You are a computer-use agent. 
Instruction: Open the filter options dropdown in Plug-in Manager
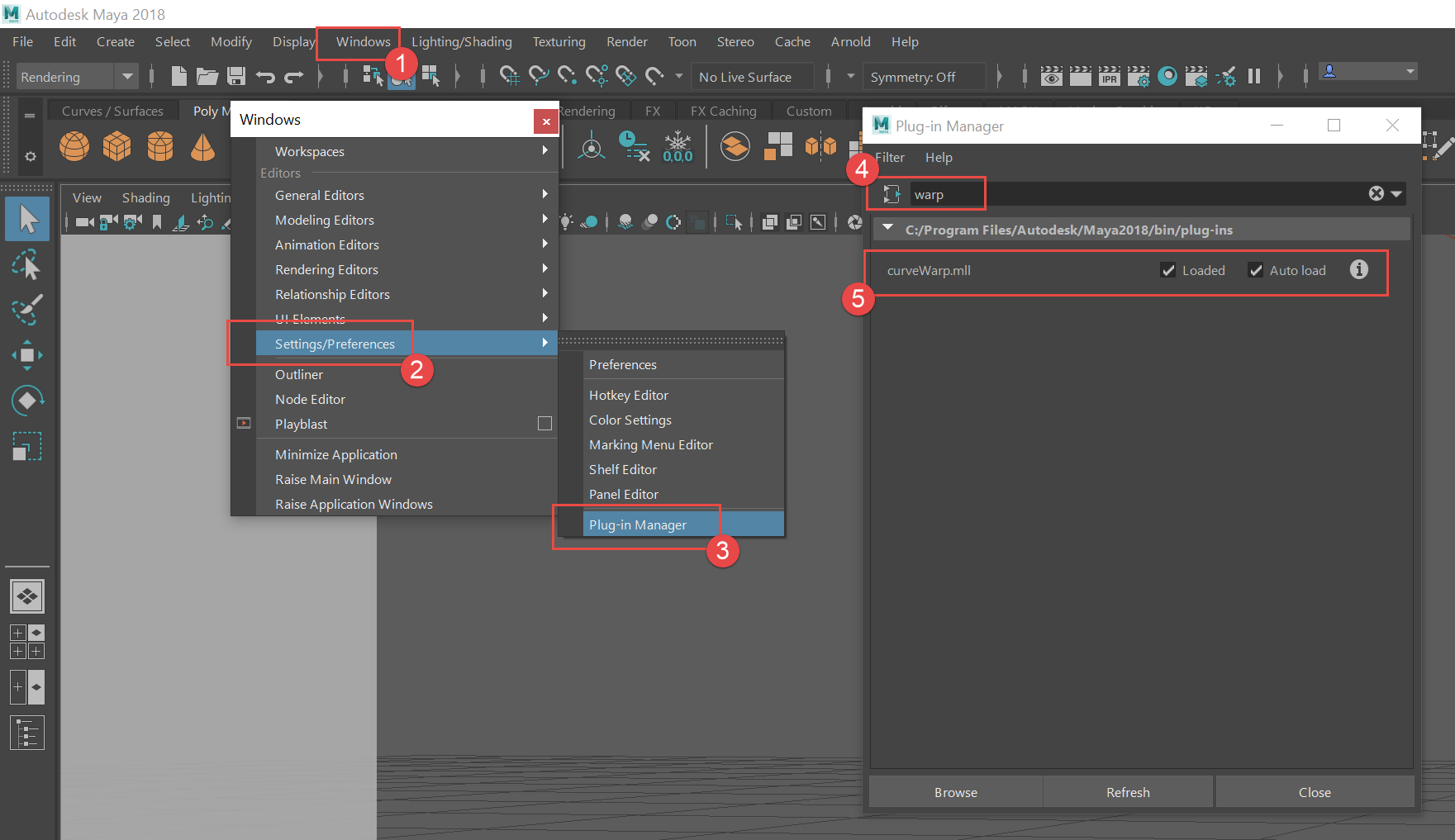(1396, 193)
